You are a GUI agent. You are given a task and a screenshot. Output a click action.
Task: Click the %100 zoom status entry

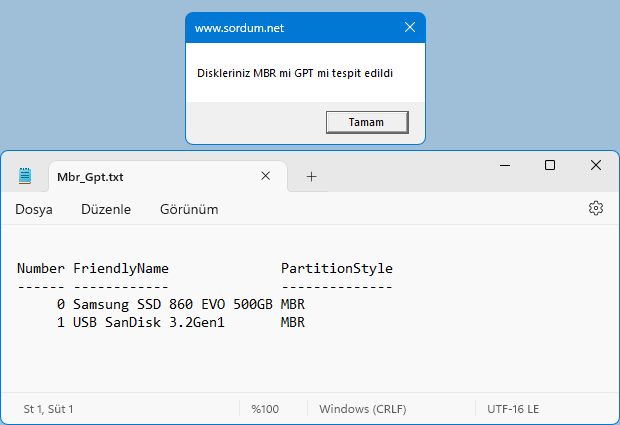265,409
